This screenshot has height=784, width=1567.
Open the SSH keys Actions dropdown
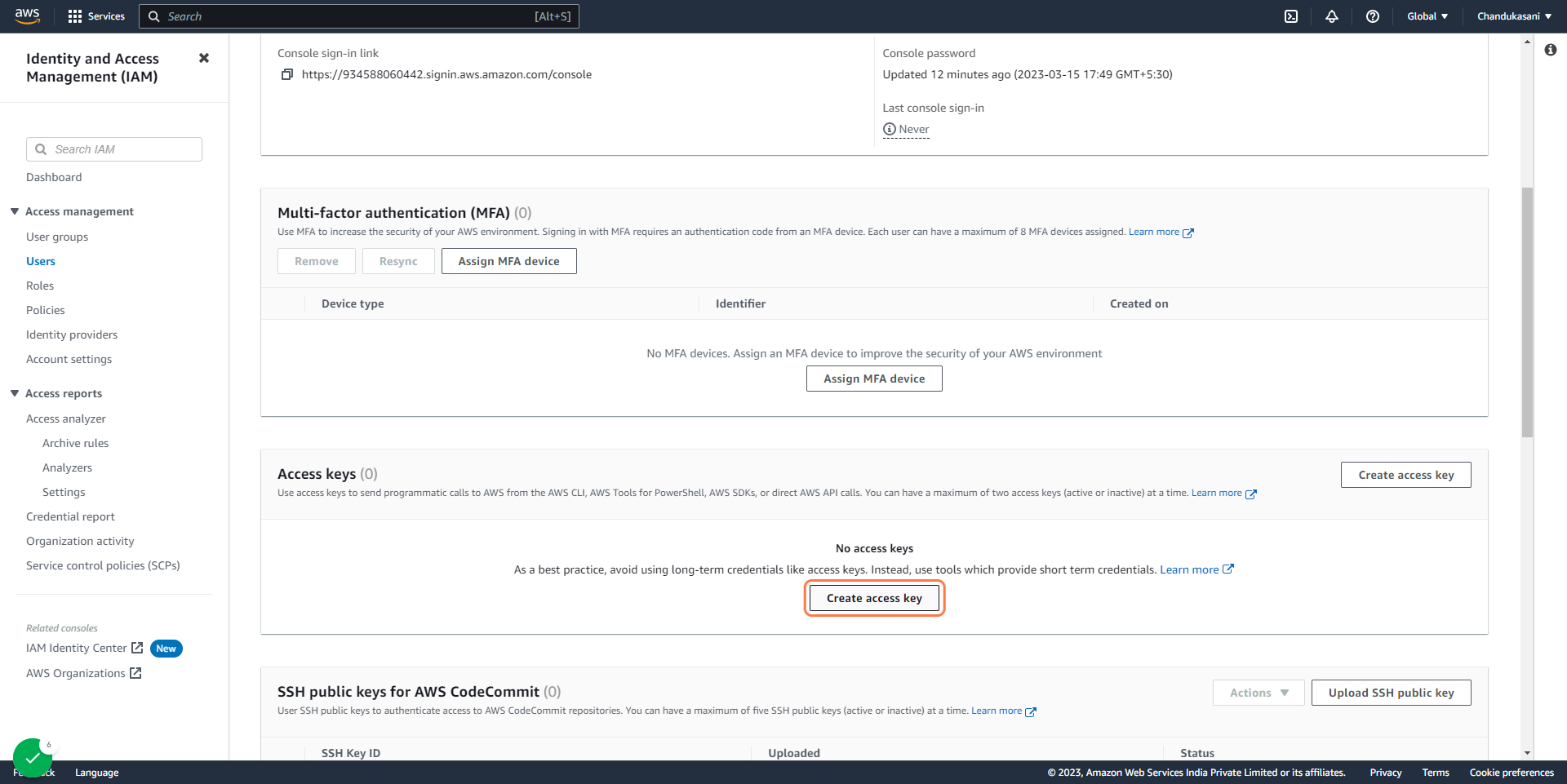pos(1258,693)
